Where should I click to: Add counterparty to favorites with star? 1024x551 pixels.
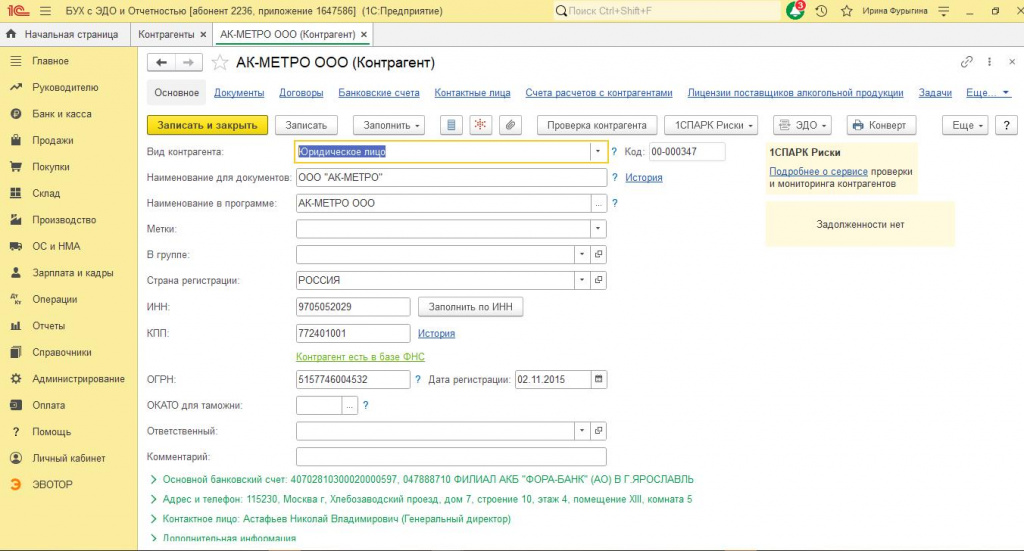click(x=220, y=63)
